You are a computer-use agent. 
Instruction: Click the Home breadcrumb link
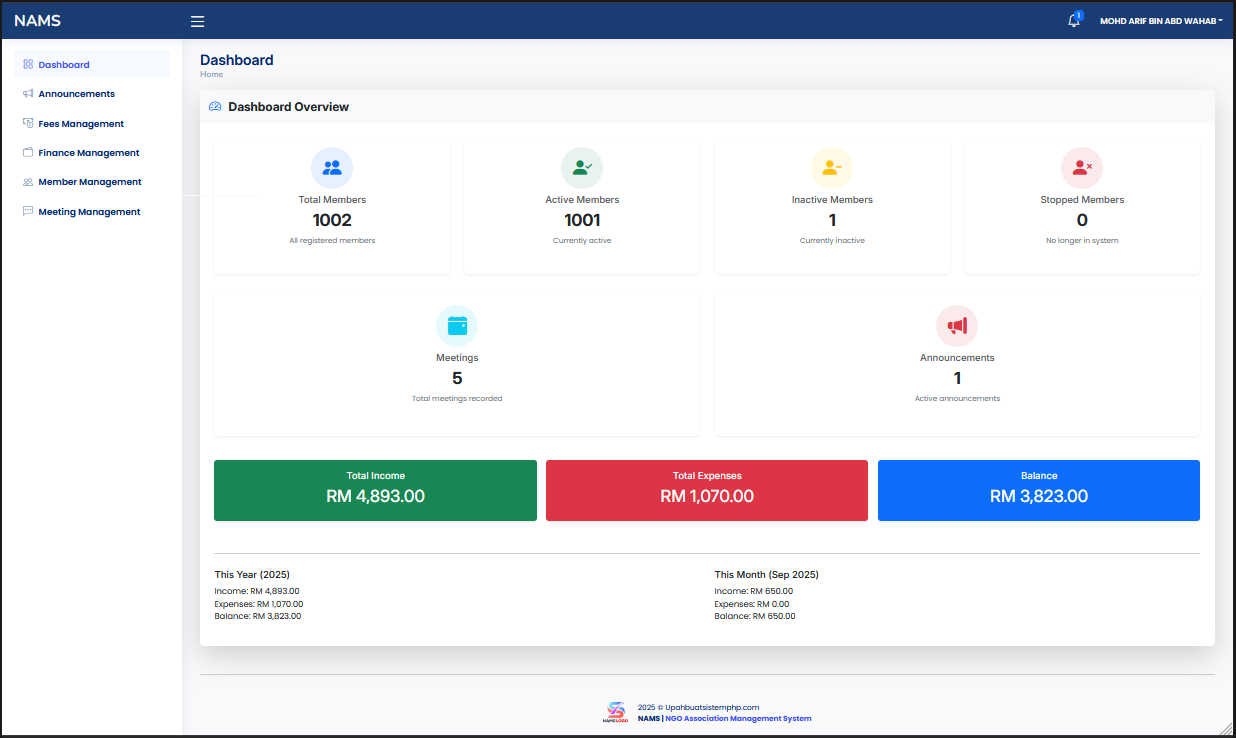pos(211,75)
